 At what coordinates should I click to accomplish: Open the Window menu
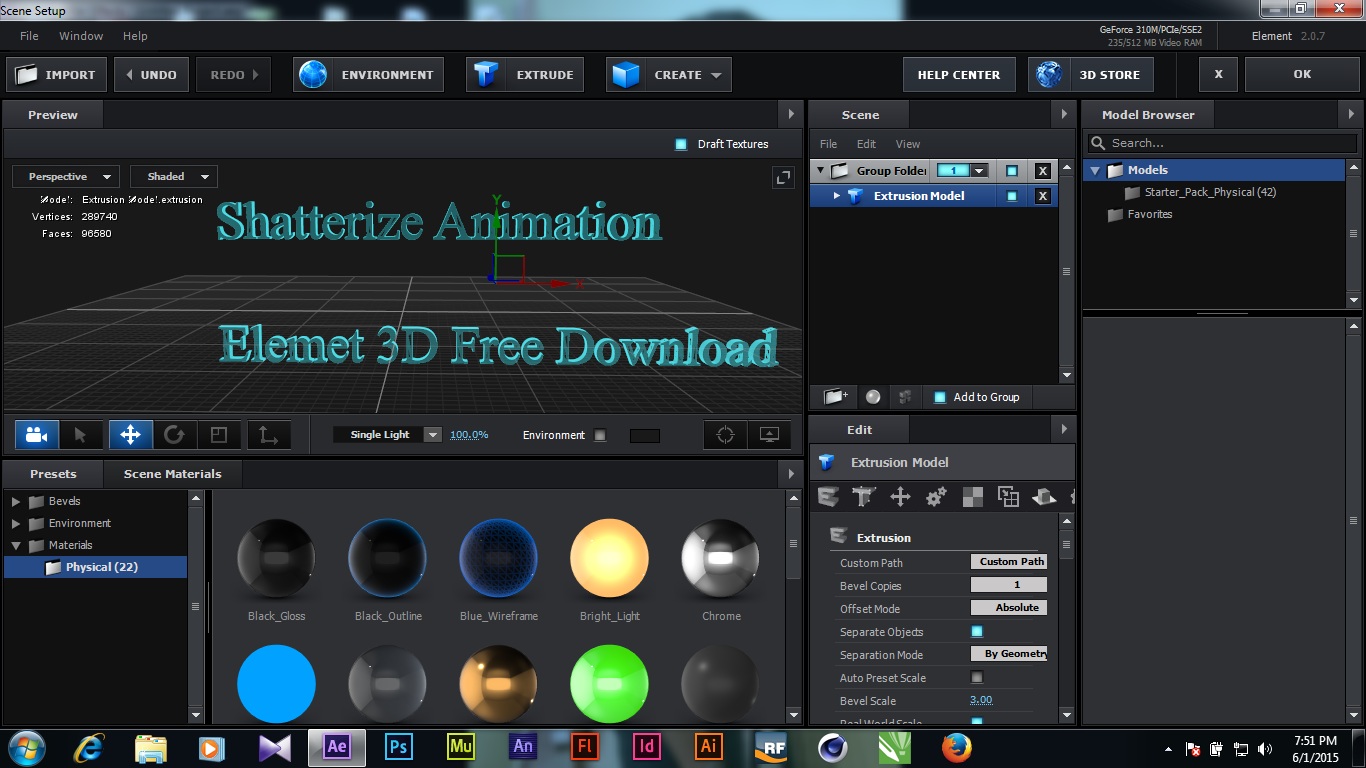(x=81, y=36)
